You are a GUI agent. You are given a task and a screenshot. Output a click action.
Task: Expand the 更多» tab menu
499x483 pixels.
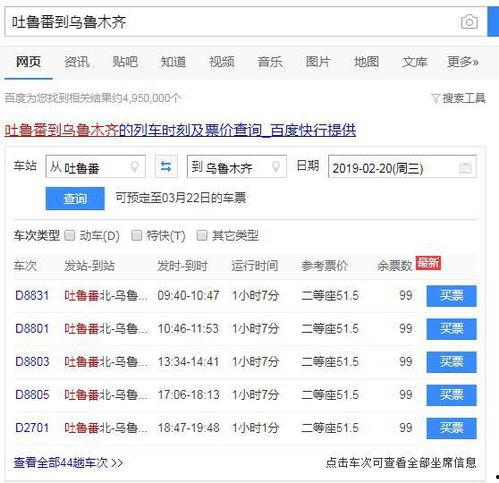(x=463, y=62)
